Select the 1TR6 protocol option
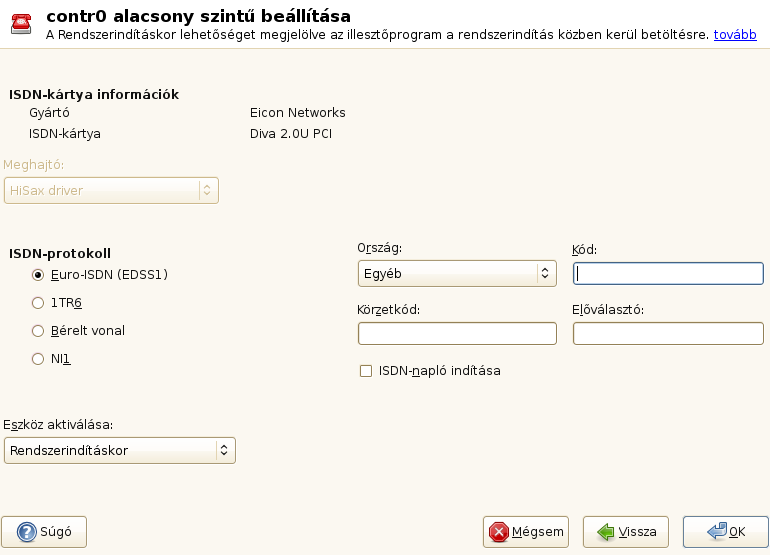The image size is (770, 555). coord(39,302)
